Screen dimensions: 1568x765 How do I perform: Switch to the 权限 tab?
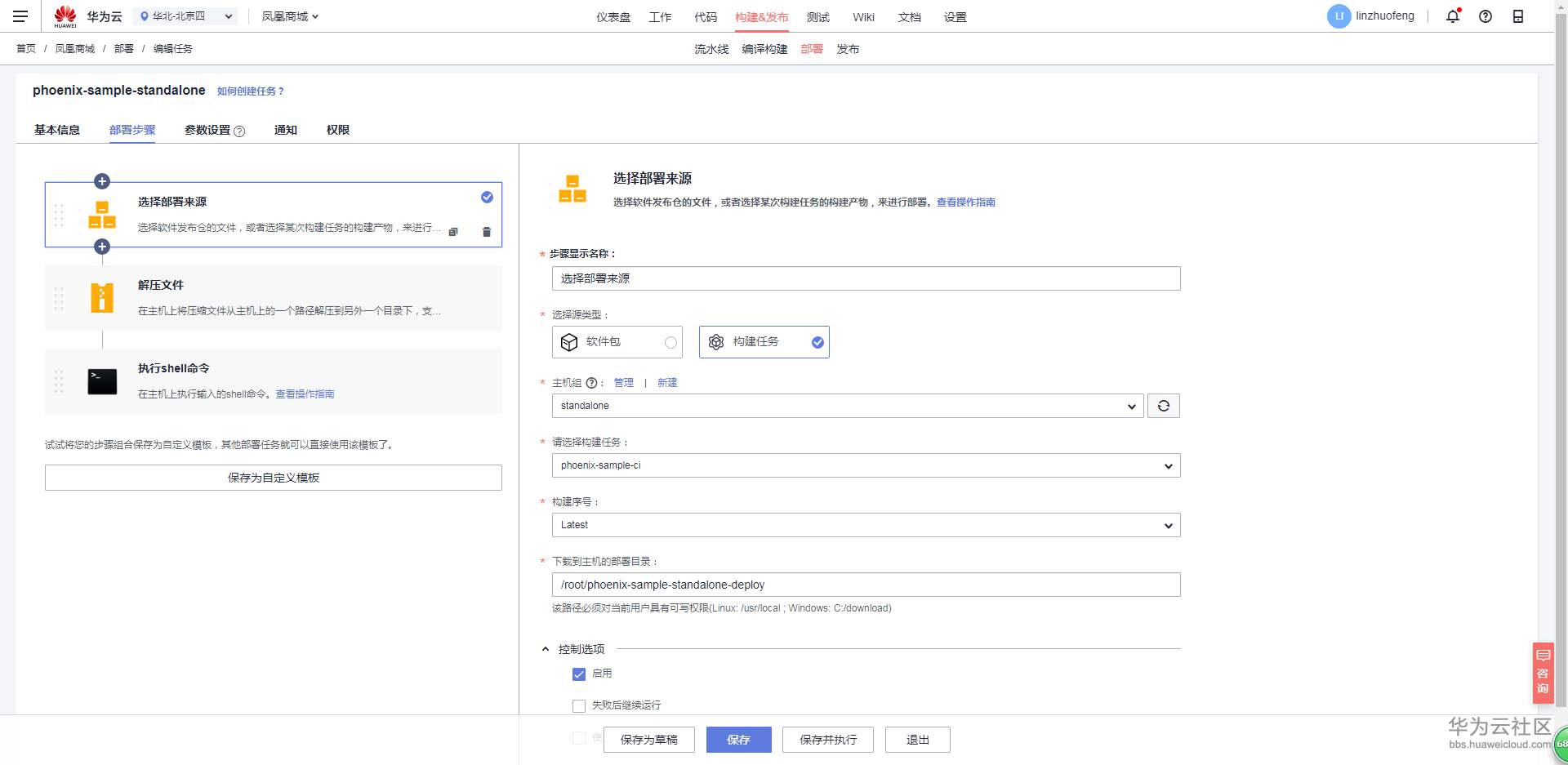coord(338,130)
